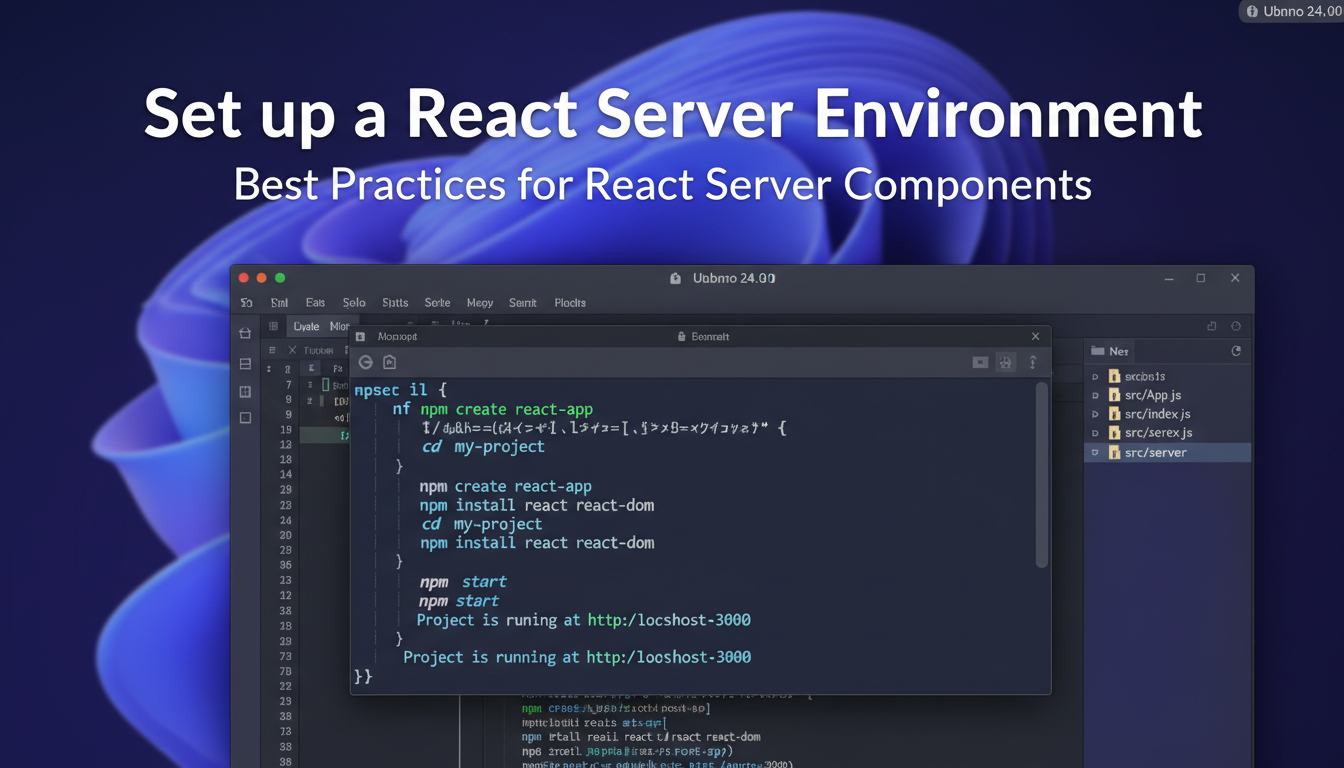This screenshot has height=768, width=1344.
Task: Click the round icon at the editor's top right
Action: pyautogui.click(x=1236, y=326)
